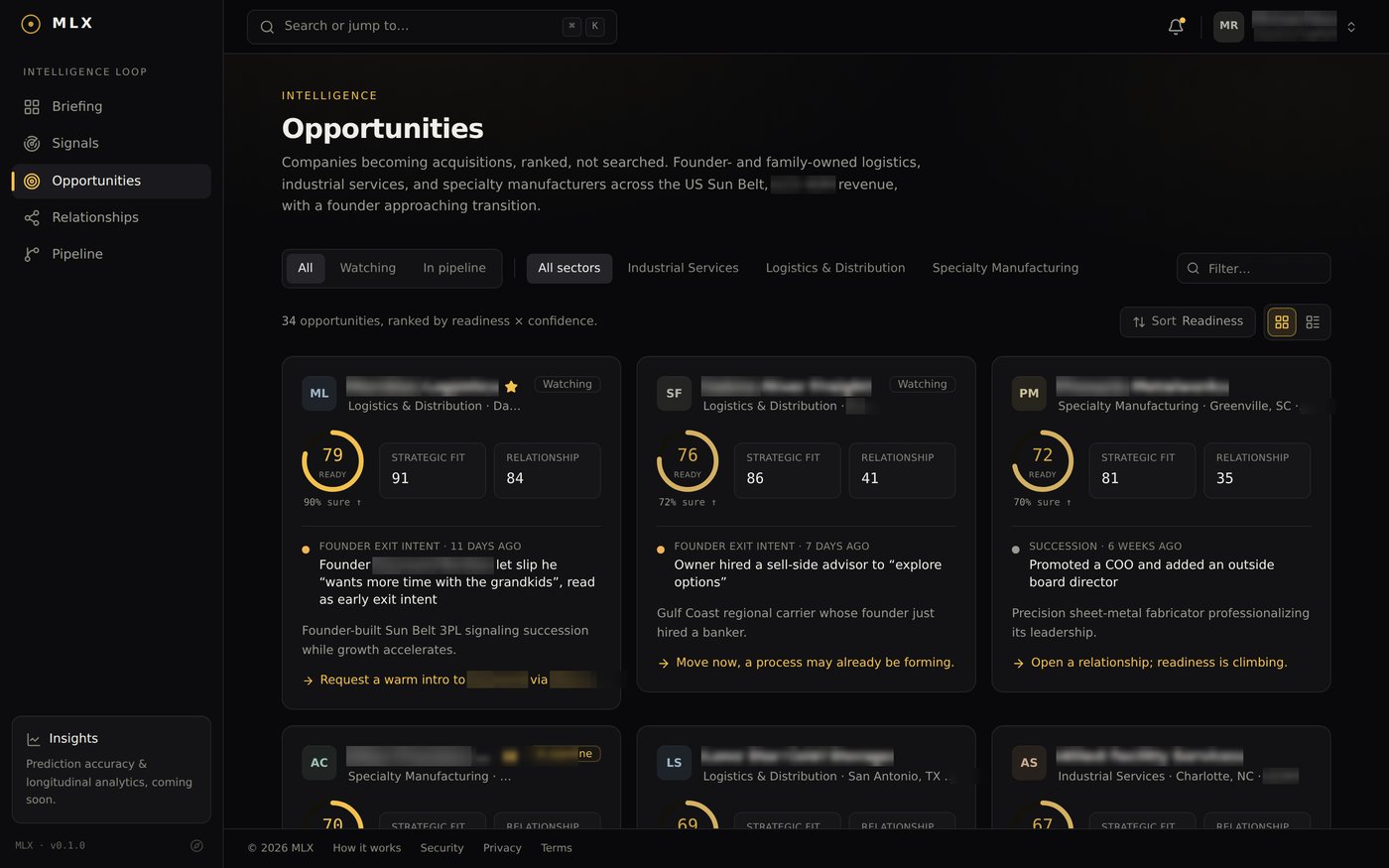This screenshot has width=1389, height=868.
Task: Click the readiness ring showing 76
Action: (688, 461)
